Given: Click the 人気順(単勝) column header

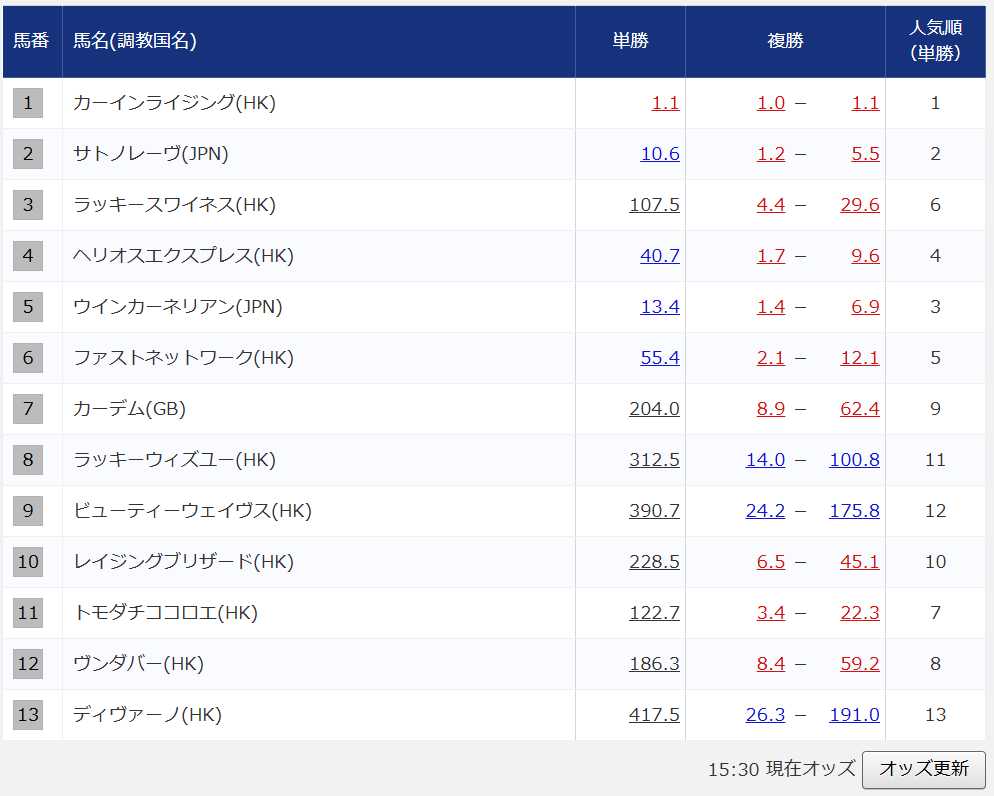Looking at the screenshot, I should [x=936, y=41].
